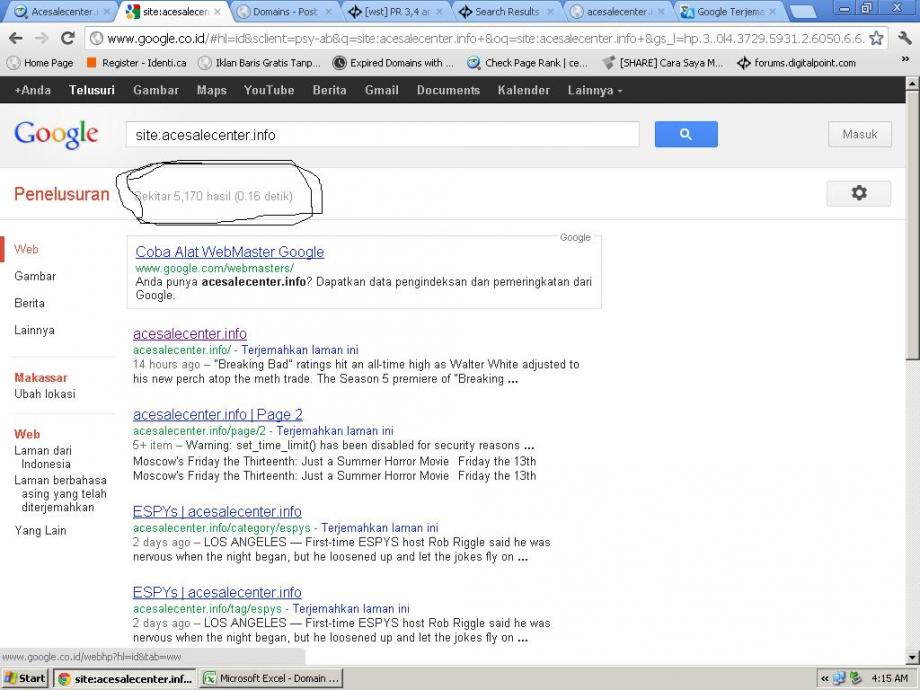Bookmark this page with the star icon
The image size is (920, 690).
pyautogui.click(x=876, y=39)
